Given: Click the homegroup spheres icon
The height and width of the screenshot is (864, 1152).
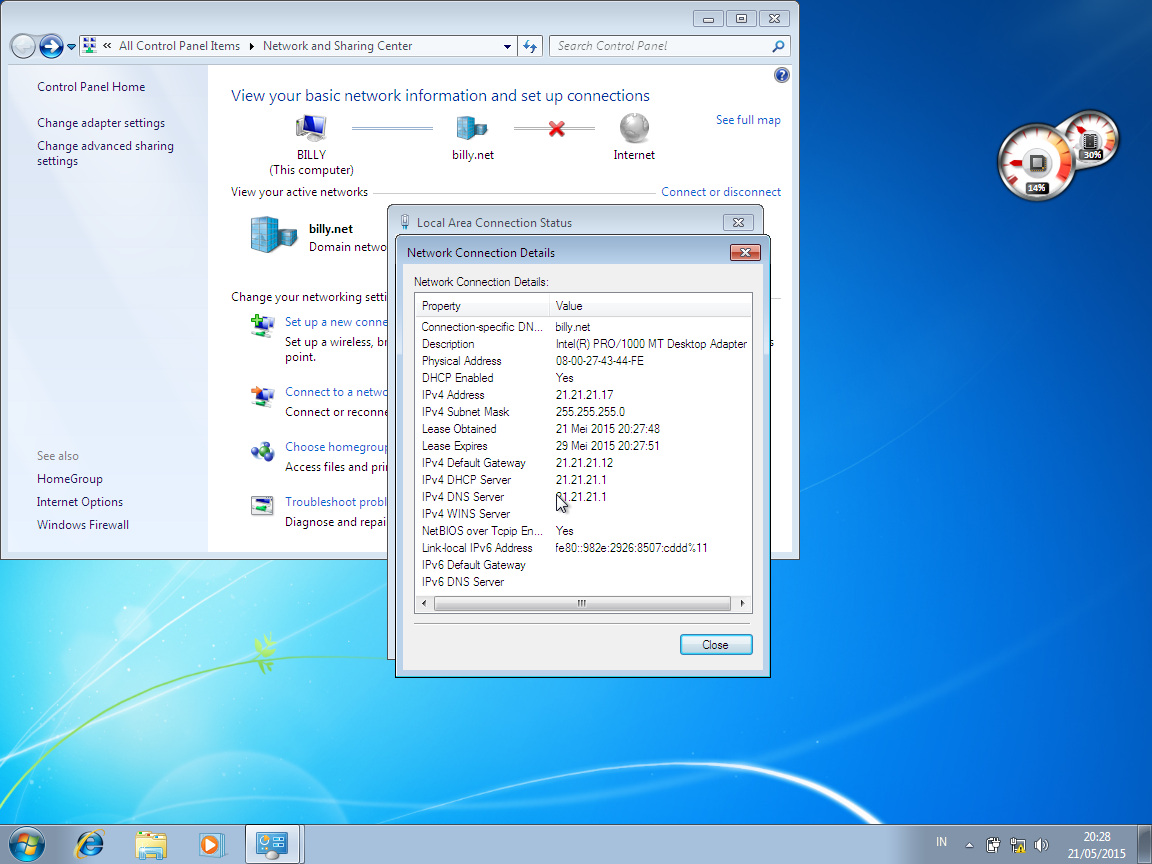Looking at the screenshot, I should (262, 451).
